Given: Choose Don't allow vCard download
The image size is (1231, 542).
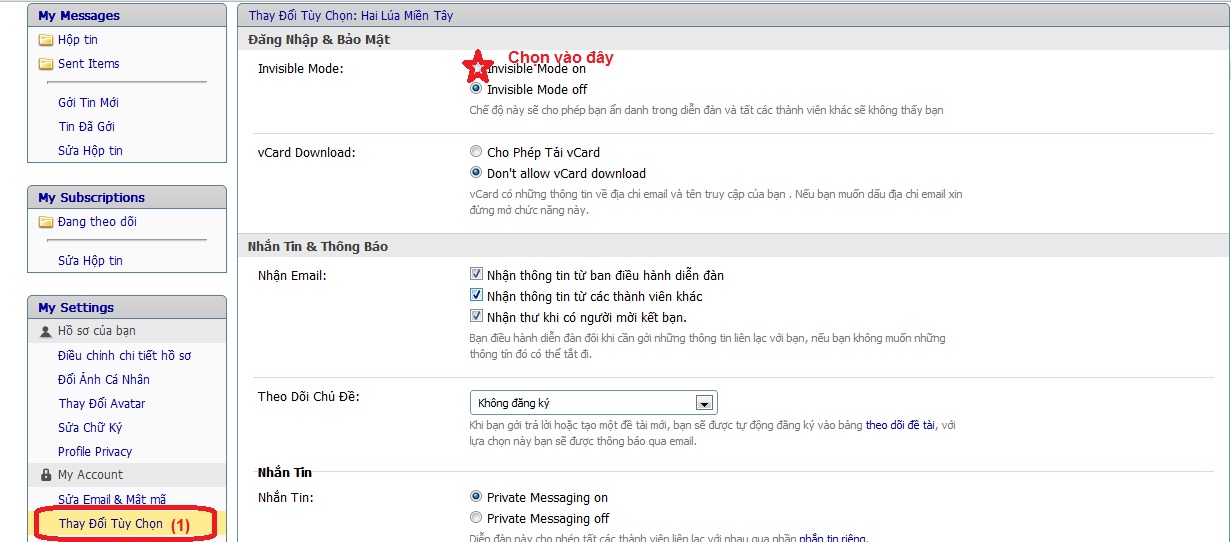Looking at the screenshot, I should tap(476, 173).
